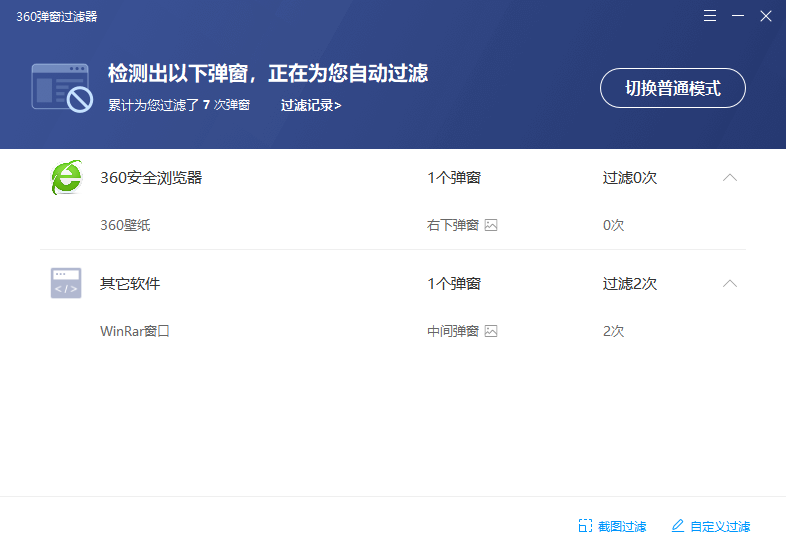This screenshot has width=786, height=550.
Task: Click the 截图过滤 screenshot crop icon
Action: click(x=585, y=526)
